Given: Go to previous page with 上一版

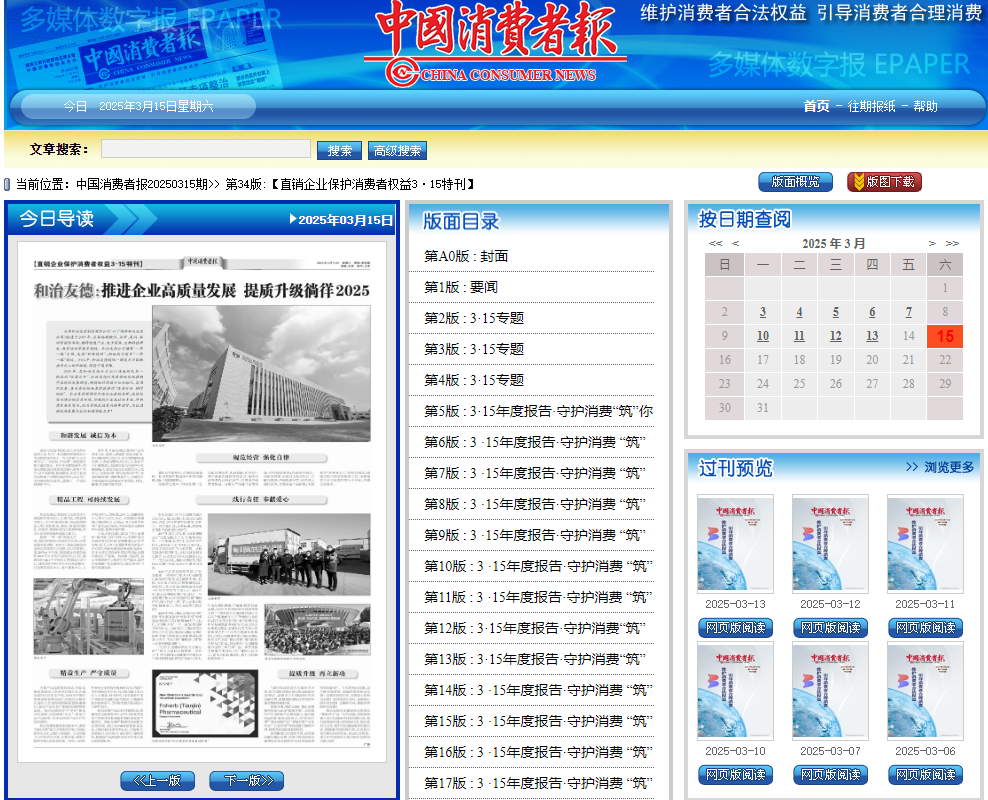Looking at the screenshot, I should pos(158,780).
